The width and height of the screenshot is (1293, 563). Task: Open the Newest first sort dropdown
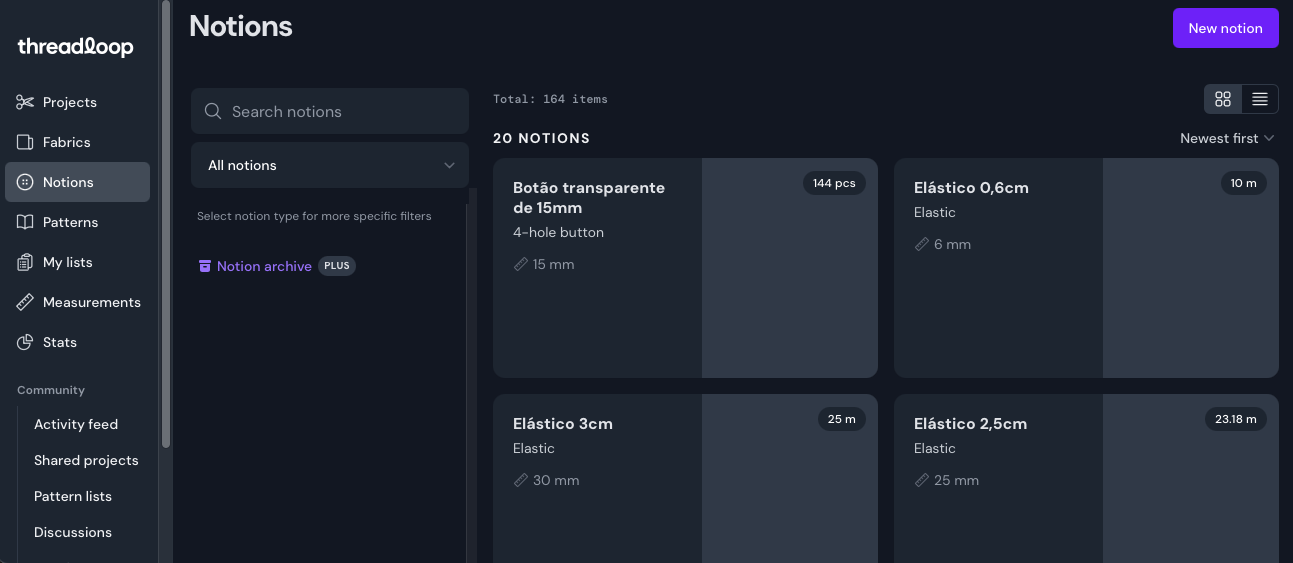pos(1226,138)
